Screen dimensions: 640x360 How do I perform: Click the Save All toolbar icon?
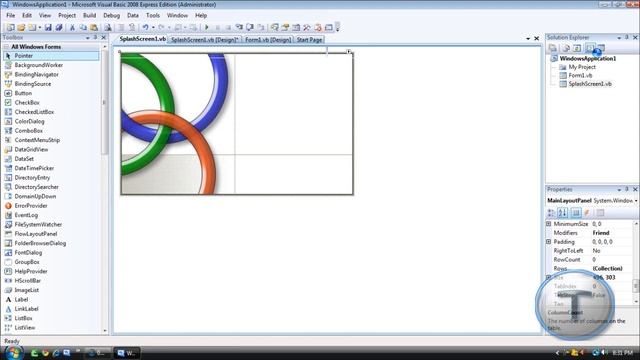coord(59,27)
